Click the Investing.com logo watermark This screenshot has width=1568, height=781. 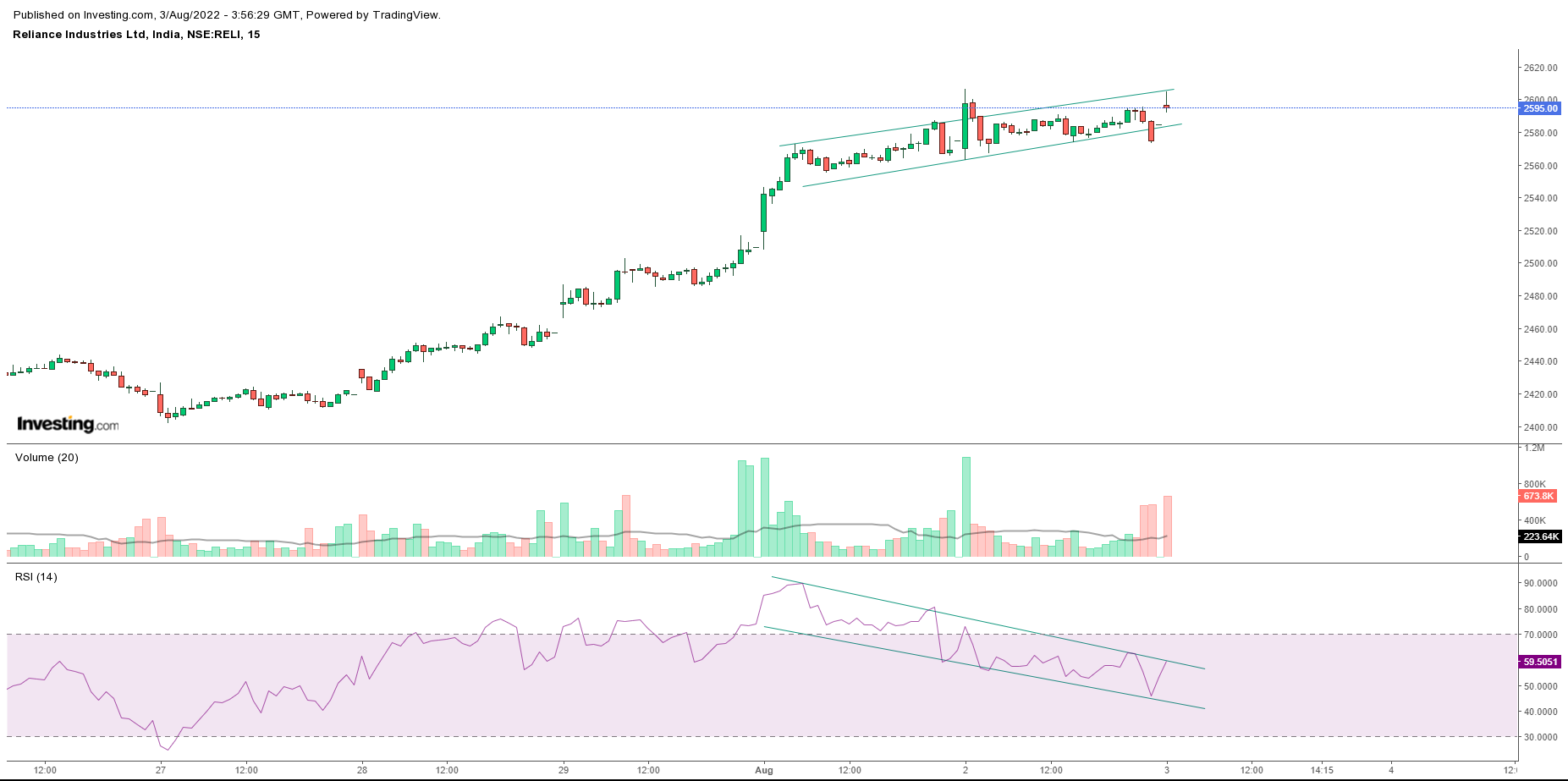(x=68, y=424)
